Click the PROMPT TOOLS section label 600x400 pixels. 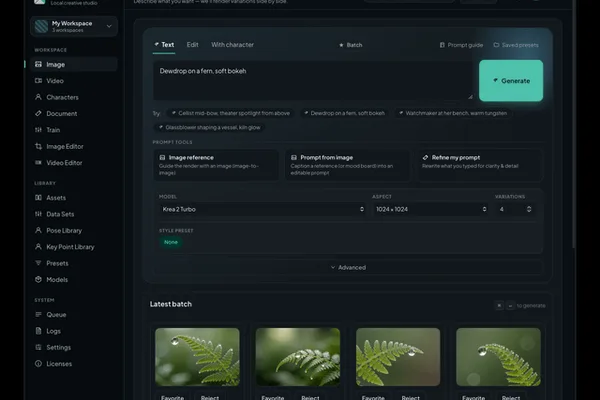[173, 142]
